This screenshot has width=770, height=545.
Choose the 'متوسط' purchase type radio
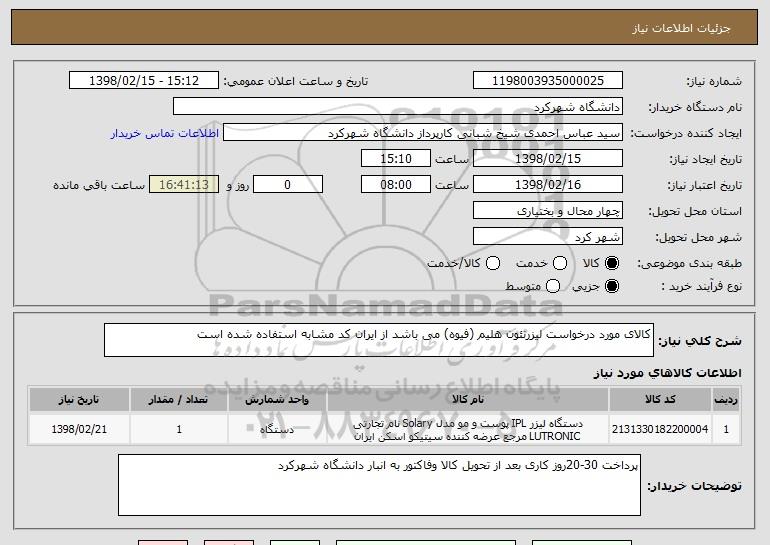[x=552, y=286]
